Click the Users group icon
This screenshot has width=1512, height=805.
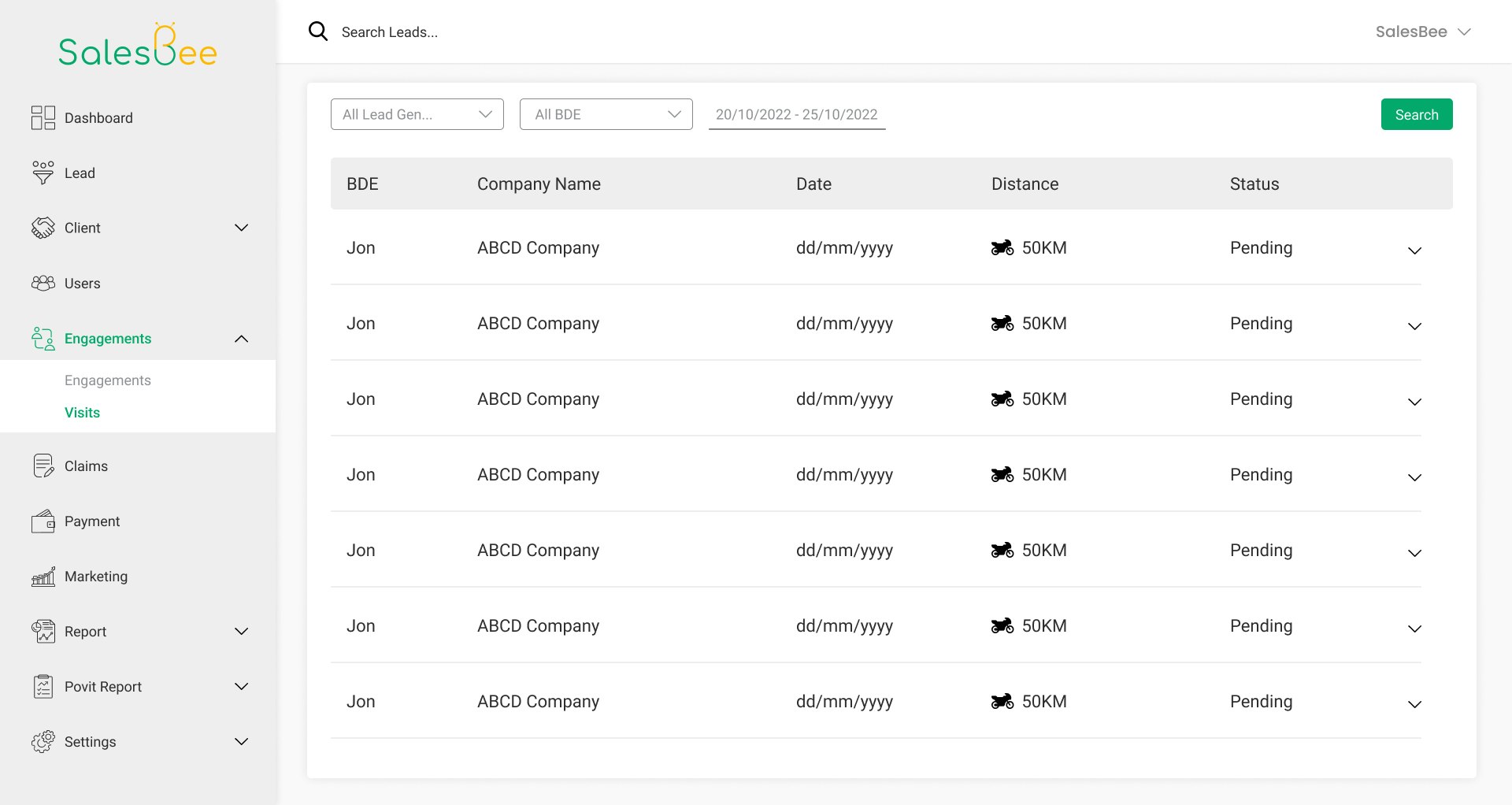43,283
